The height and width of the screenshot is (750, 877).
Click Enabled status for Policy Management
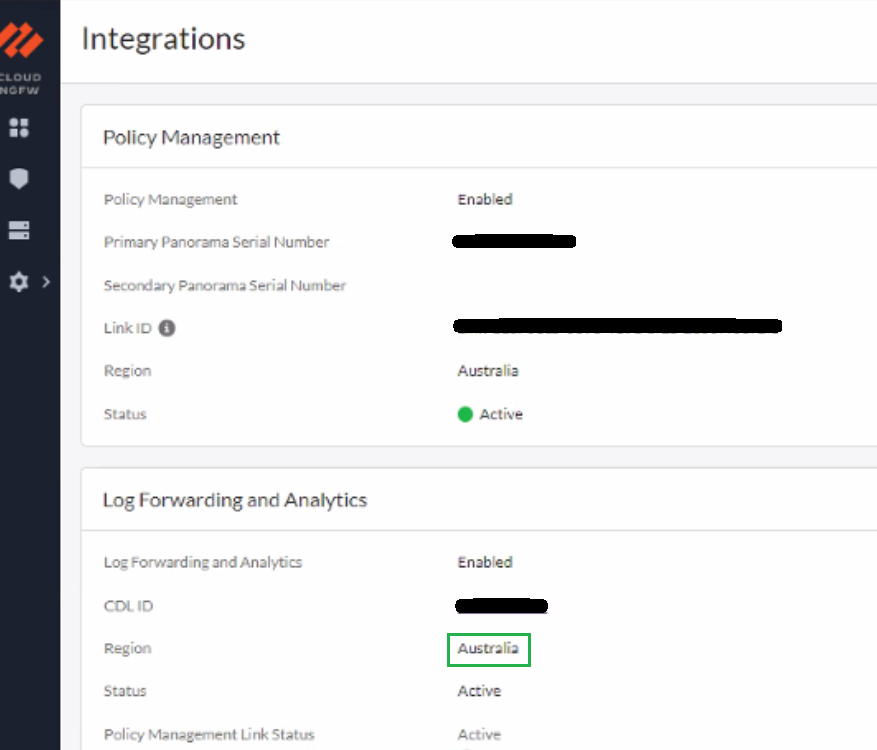[485, 199]
